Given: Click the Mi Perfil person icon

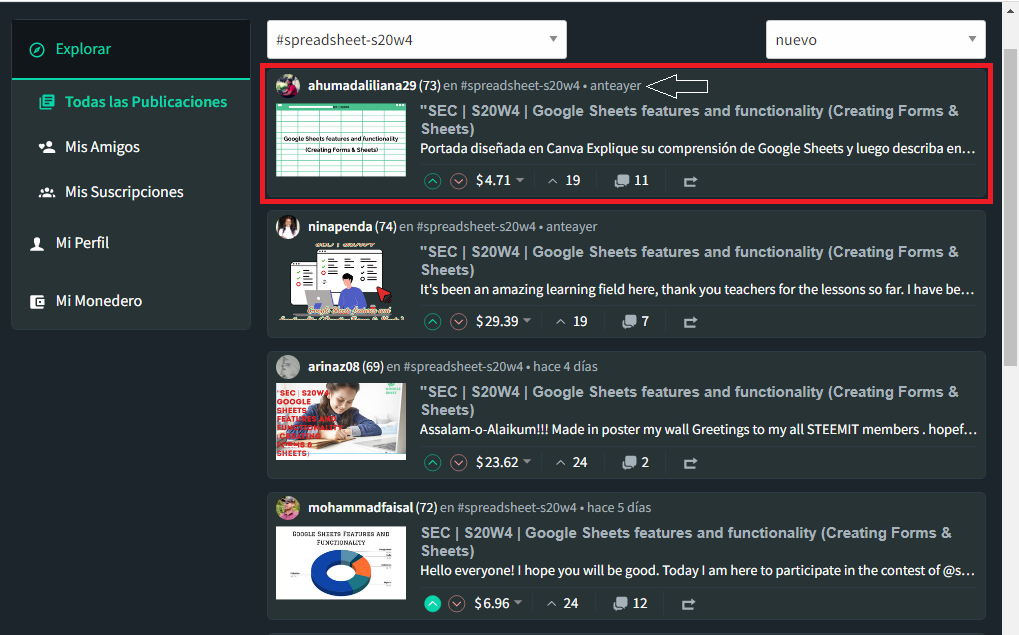Looking at the screenshot, I should (37, 244).
